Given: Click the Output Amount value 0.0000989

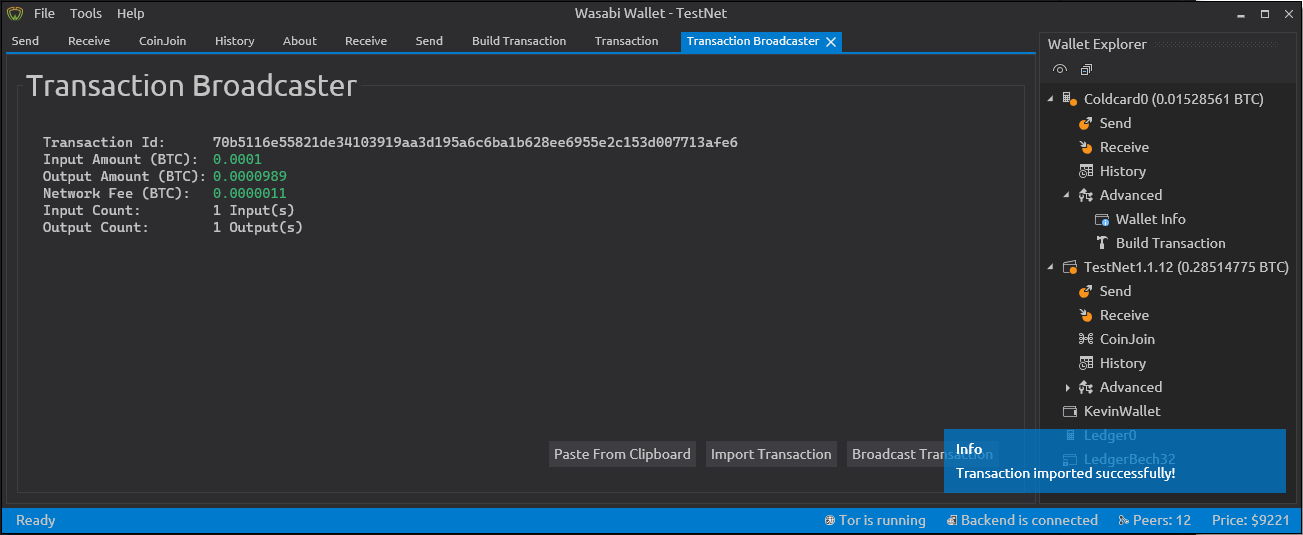Looking at the screenshot, I should [x=250, y=176].
